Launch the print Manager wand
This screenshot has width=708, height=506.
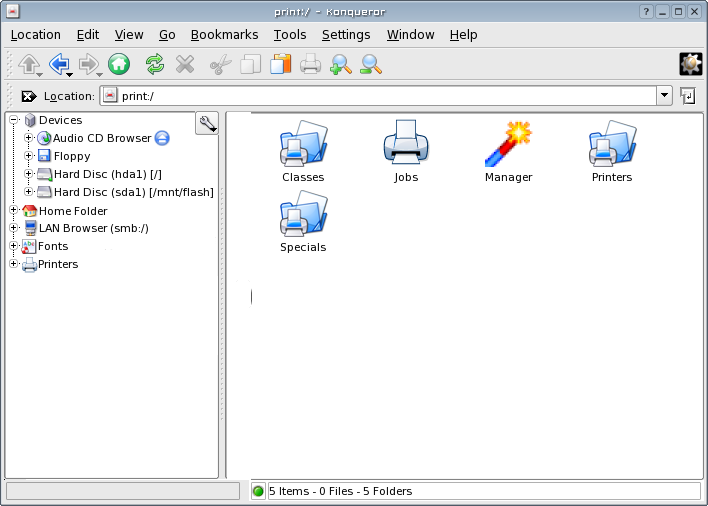coord(508,152)
